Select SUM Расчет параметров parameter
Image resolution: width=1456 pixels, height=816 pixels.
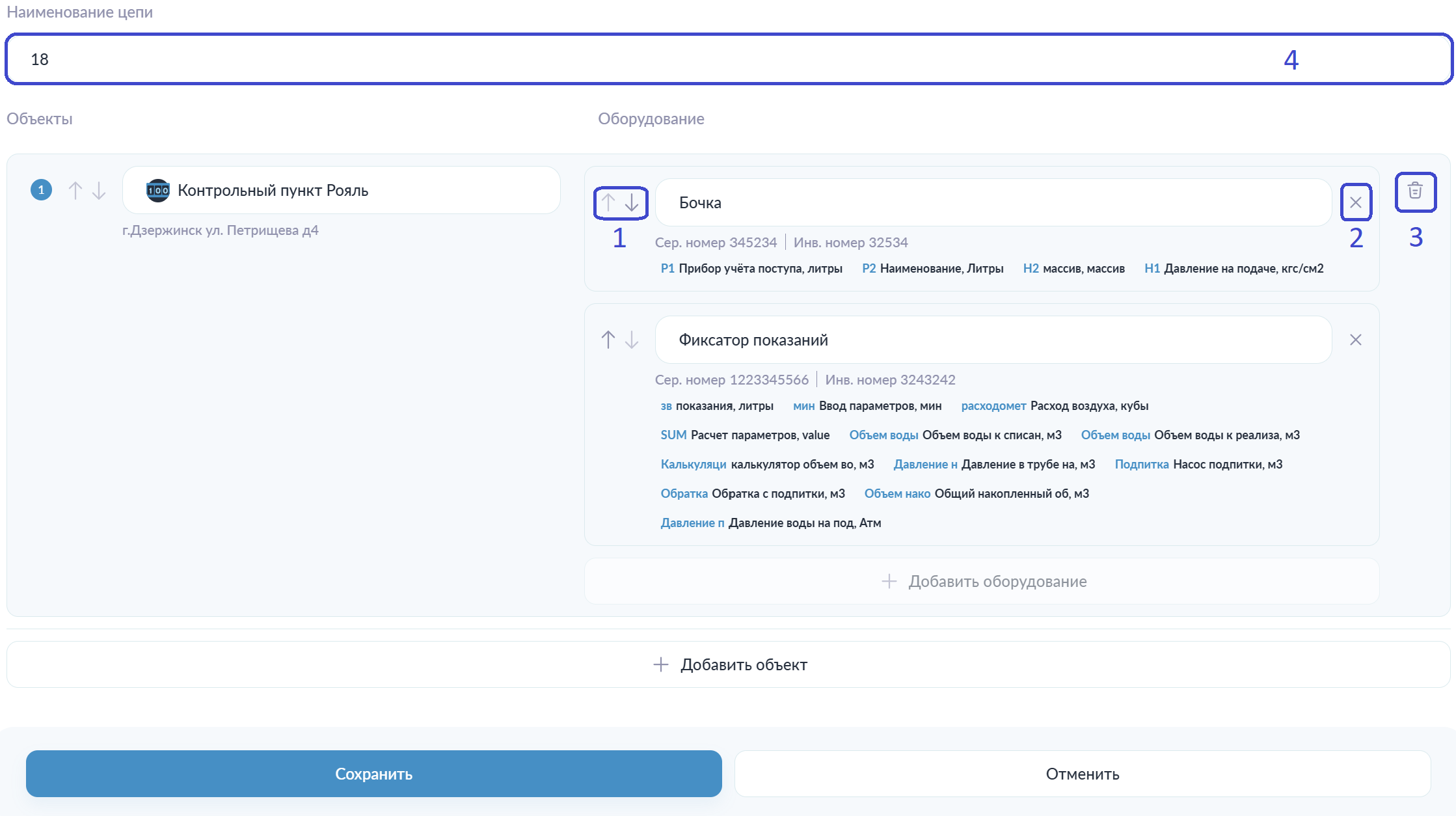point(745,435)
